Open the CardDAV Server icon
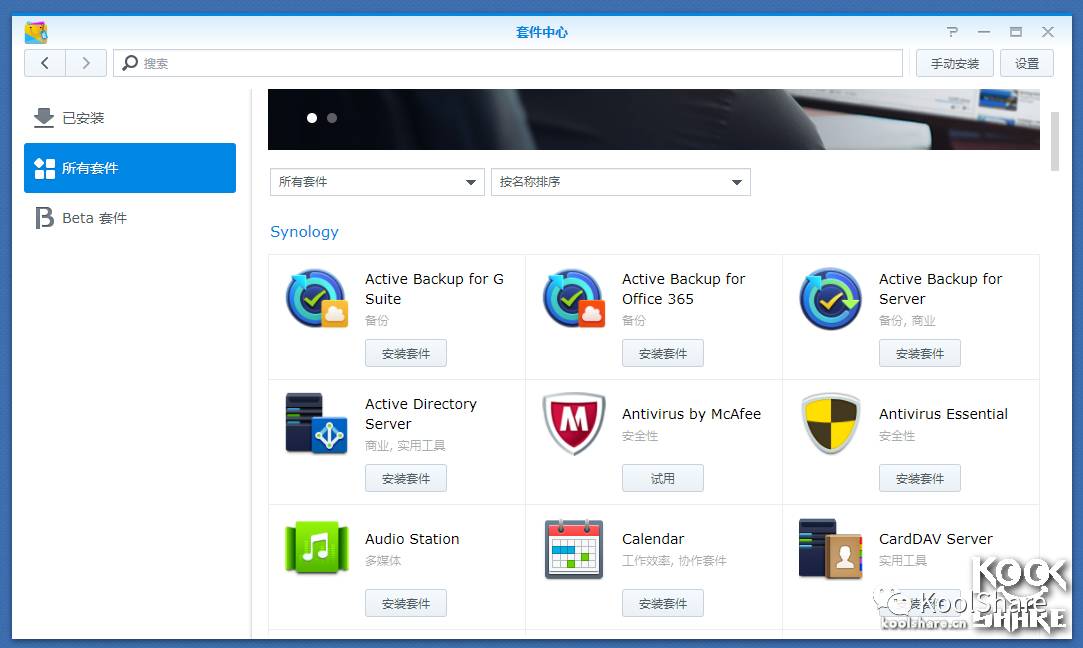This screenshot has height=648, width=1083. point(830,549)
